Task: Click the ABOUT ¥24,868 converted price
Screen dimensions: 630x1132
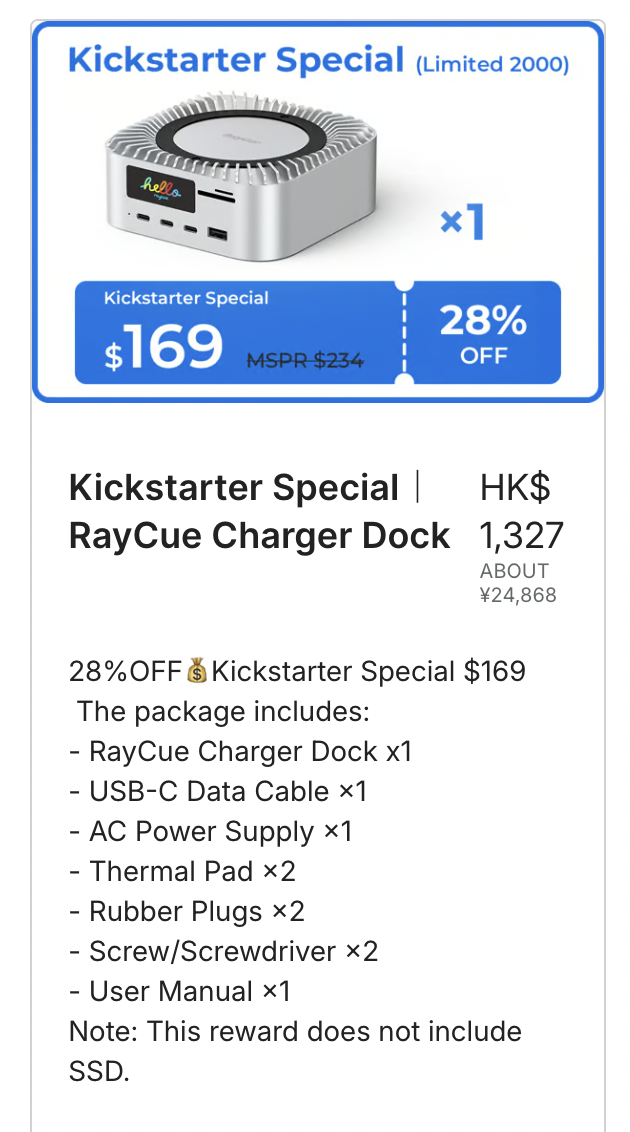Action: coord(517,583)
